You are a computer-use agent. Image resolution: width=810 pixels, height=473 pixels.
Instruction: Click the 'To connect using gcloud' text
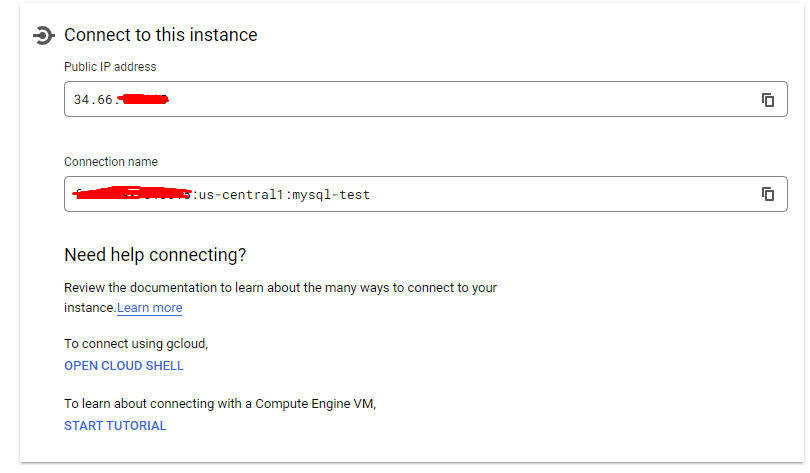click(136, 344)
